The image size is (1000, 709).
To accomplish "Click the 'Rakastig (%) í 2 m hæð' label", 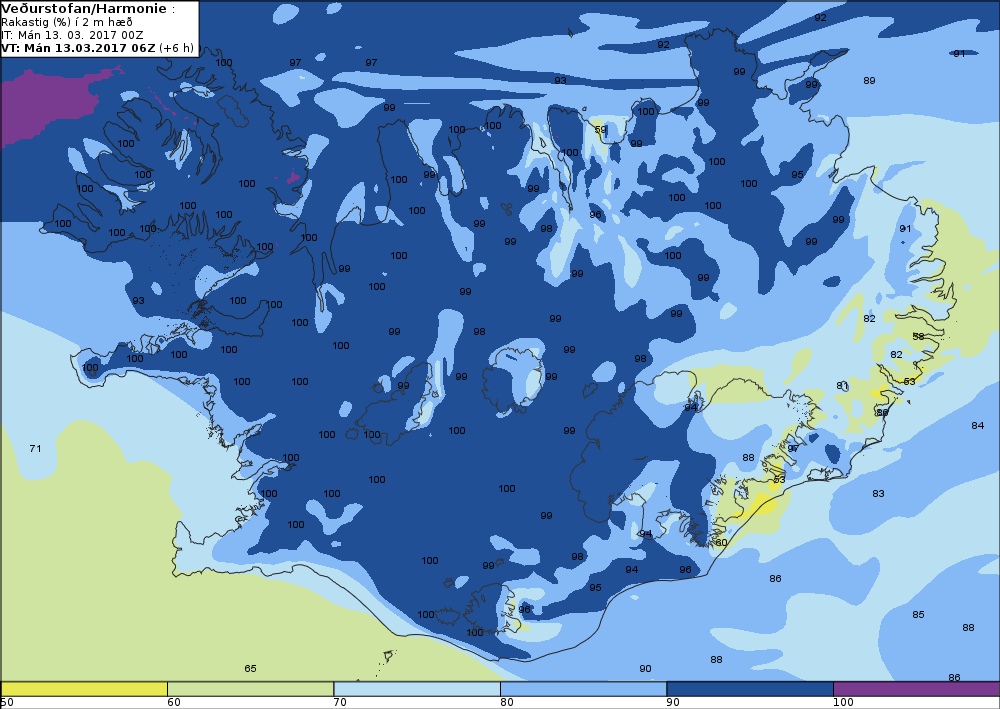I will (x=67, y=22).
